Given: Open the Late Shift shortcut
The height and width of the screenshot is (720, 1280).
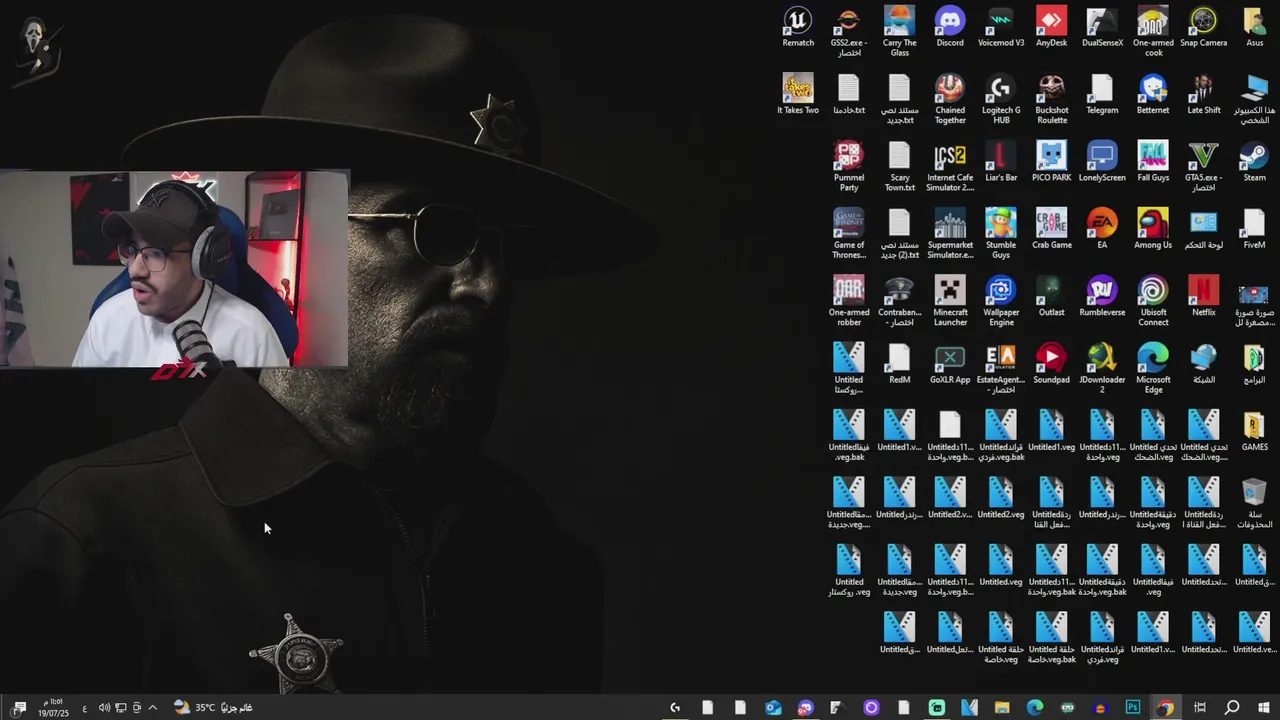Looking at the screenshot, I should tap(1203, 94).
